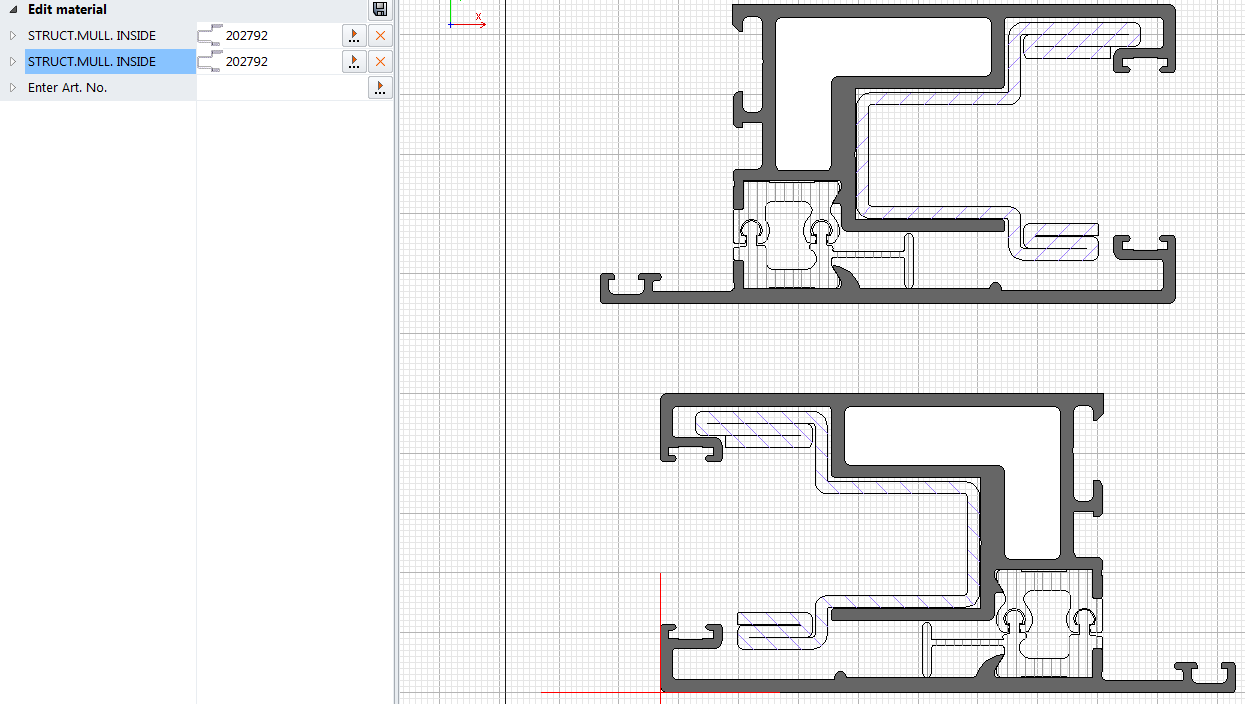
Task: Collapse the Edit material section
Action: pyautogui.click(x=13, y=9)
